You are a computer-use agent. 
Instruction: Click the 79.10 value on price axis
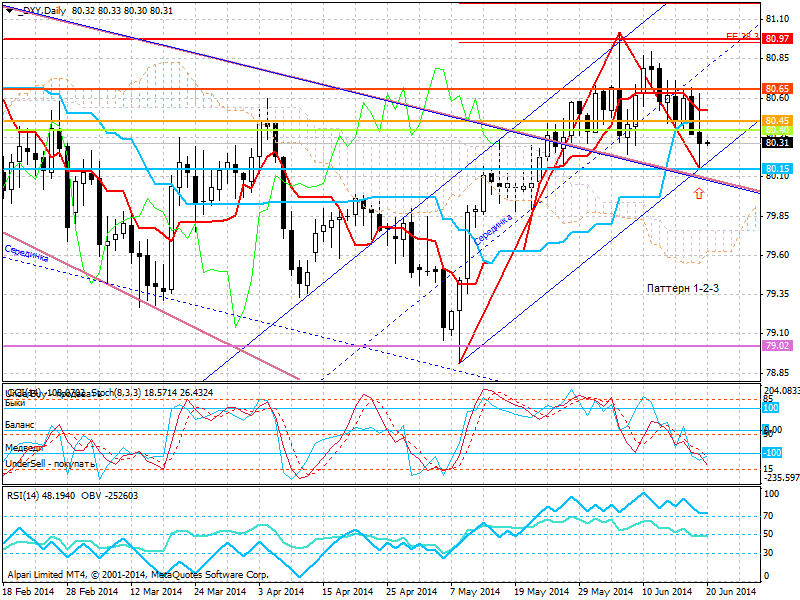(778, 333)
